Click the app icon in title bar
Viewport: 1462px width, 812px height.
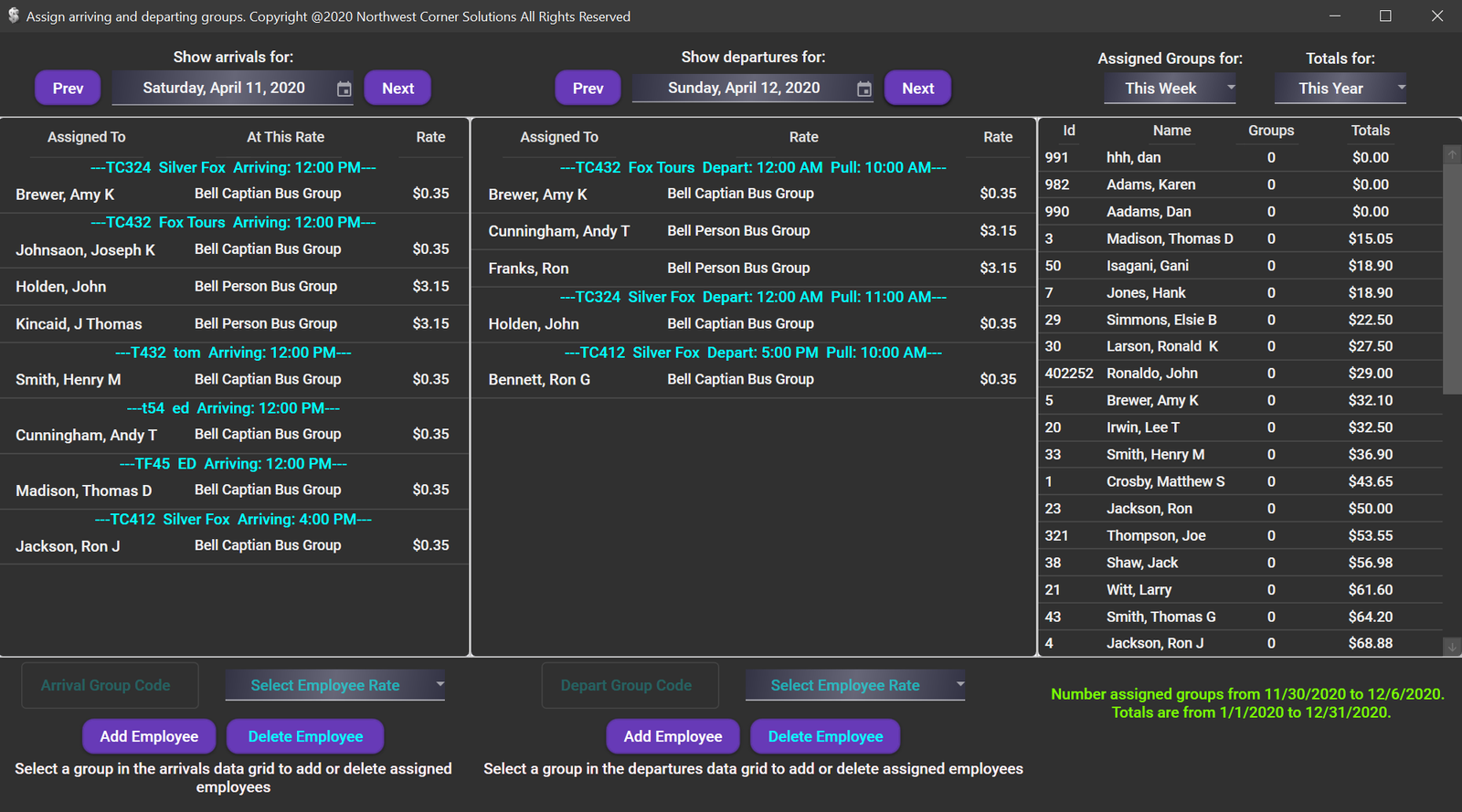pos(13,16)
